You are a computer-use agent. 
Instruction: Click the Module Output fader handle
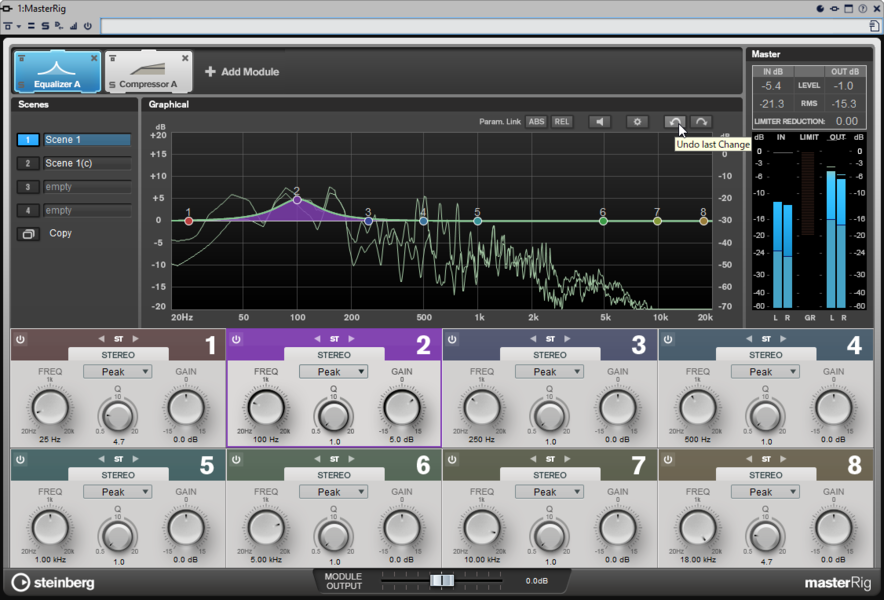(441, 580)
